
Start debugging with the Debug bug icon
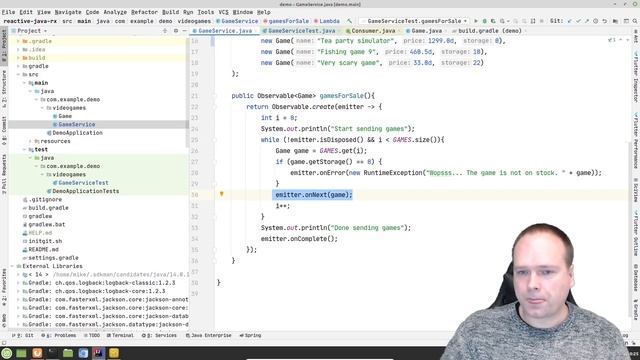click(484, 21)
